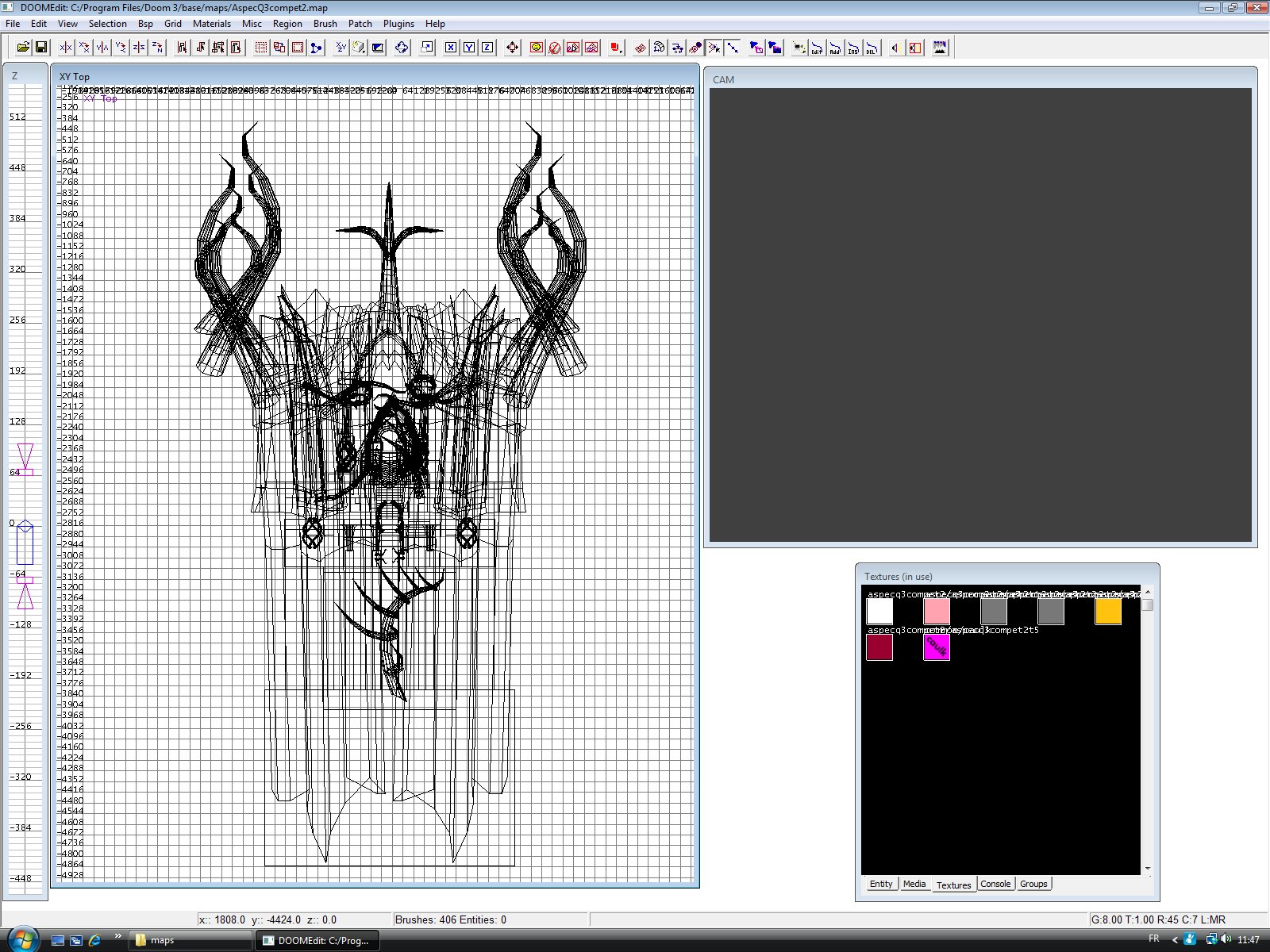Image resolution: width=1270 pixels, height=952 pixels.
Task: Switch to the Entity tab
Action: point(881,884)
